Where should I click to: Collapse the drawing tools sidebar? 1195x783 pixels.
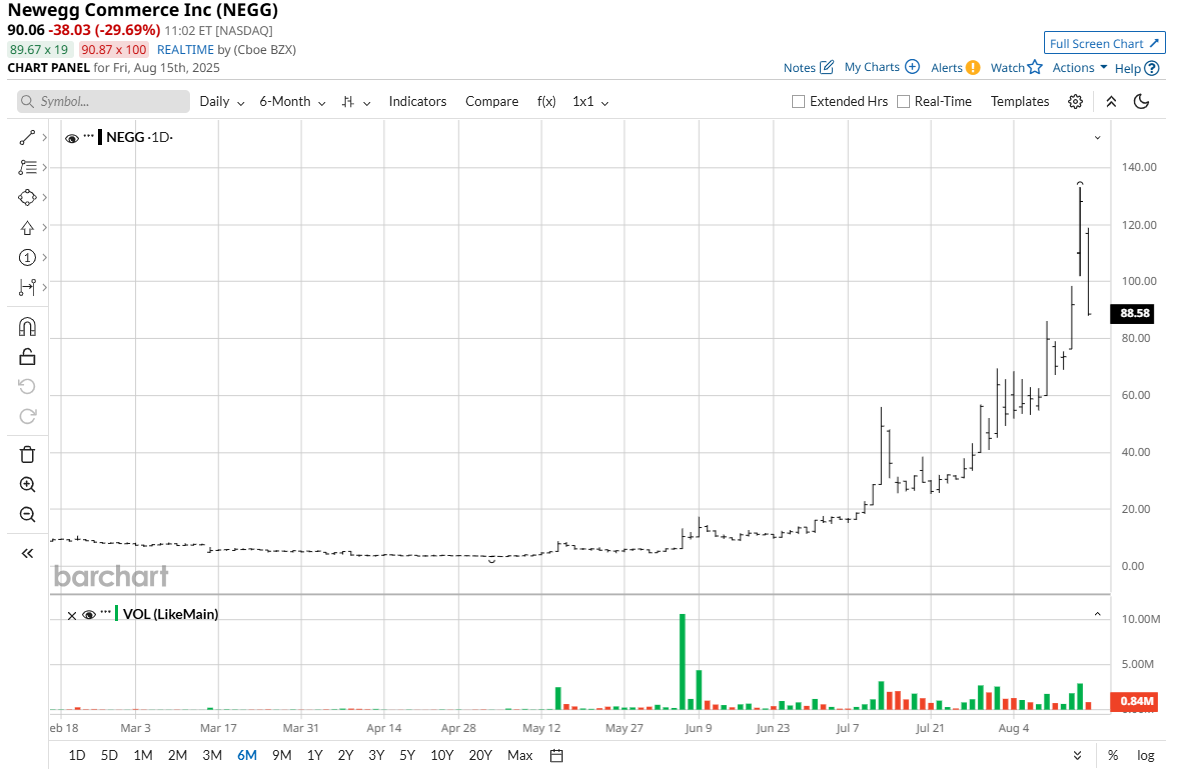point(27,554)
